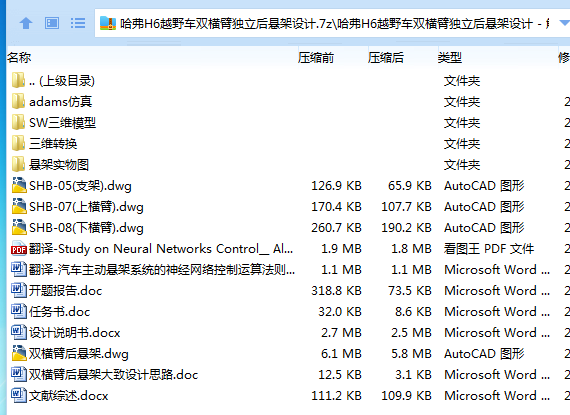Image resolution: width=570 pixels, height=415 pixels.
Task: Go to the .. (上级目录) entry
Action: [62, 81]
